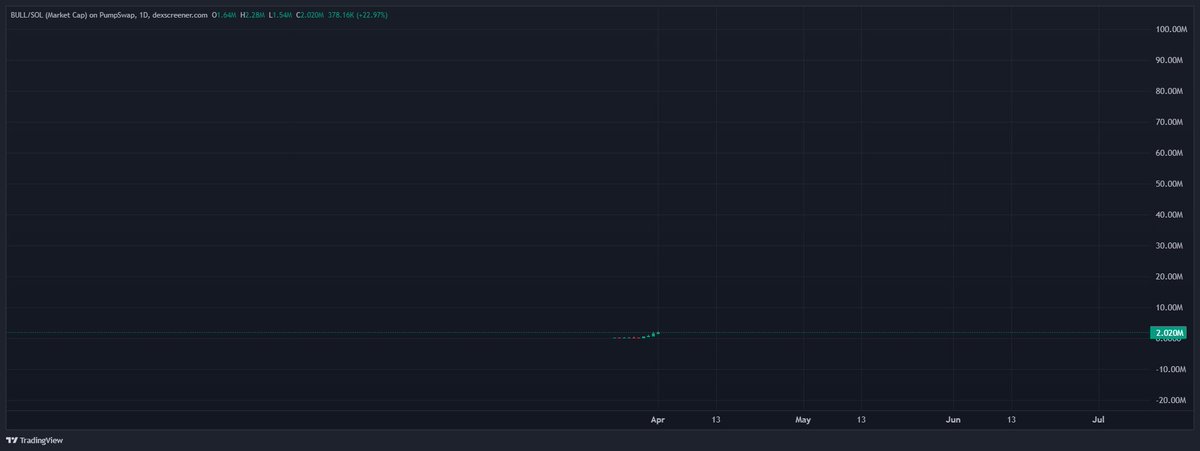Image resolution: width=1200 pixels, height=451 pixels.
Task: Click the May label on time axis
Action: (x=803, y=420)
